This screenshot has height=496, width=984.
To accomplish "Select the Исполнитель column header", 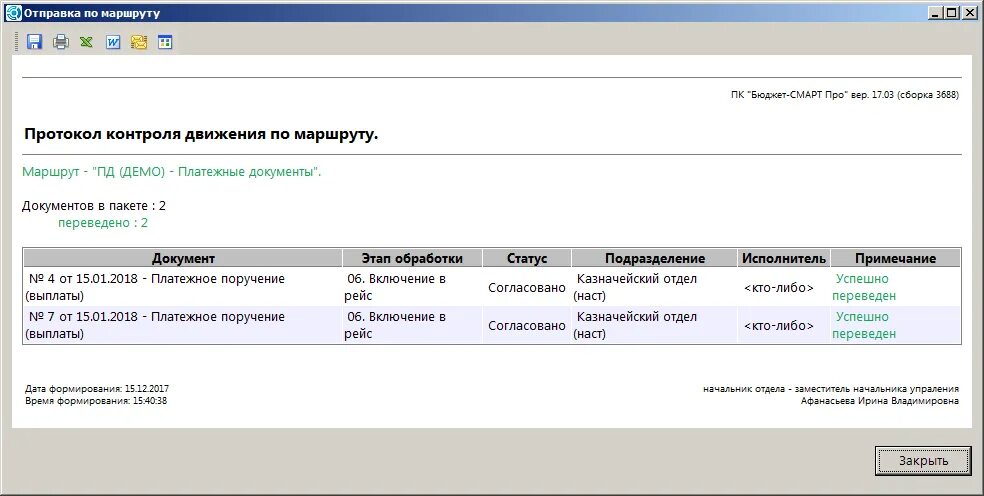I will tap(784, 258).
